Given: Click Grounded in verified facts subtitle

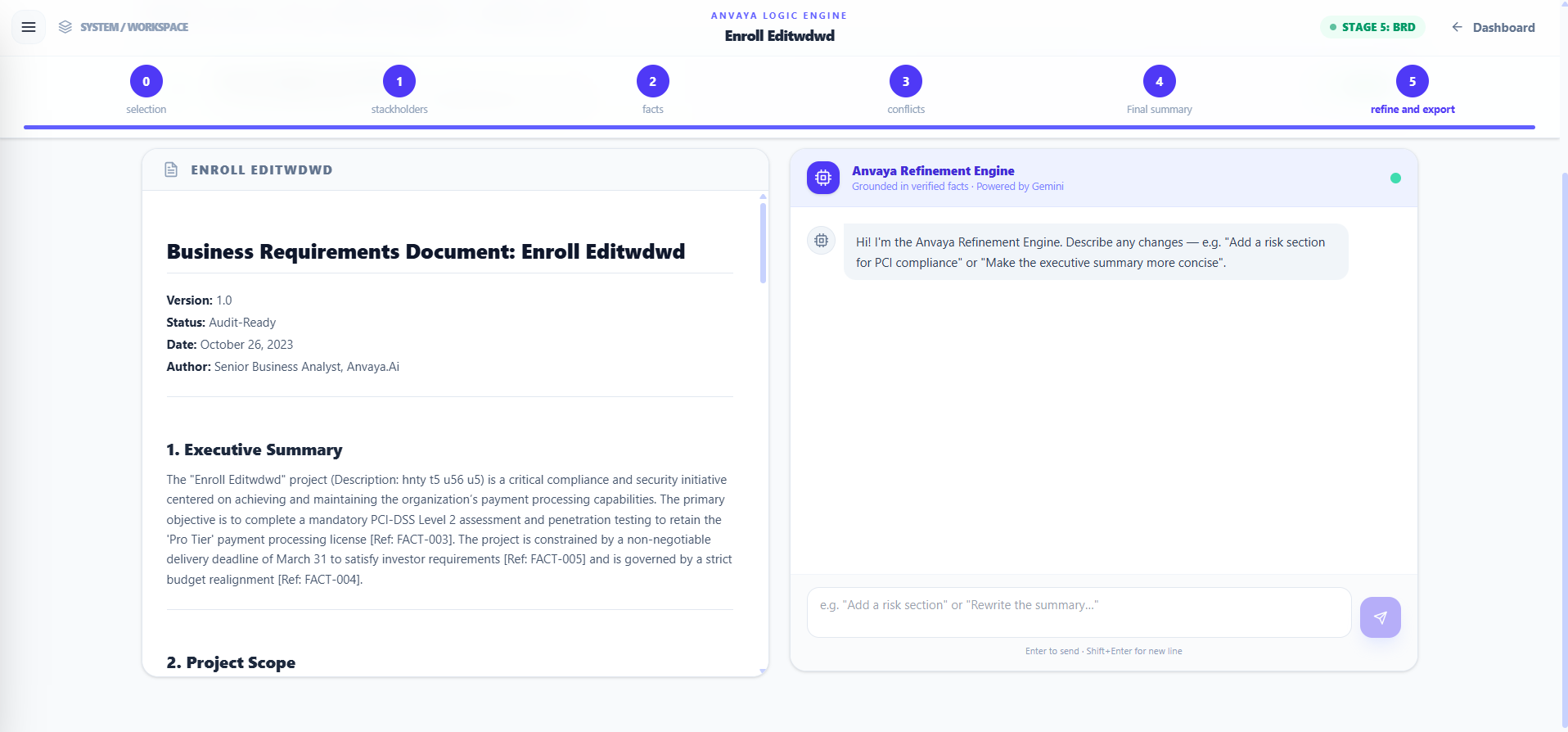Looking at the screenshot, I should (x=957, y=187).
